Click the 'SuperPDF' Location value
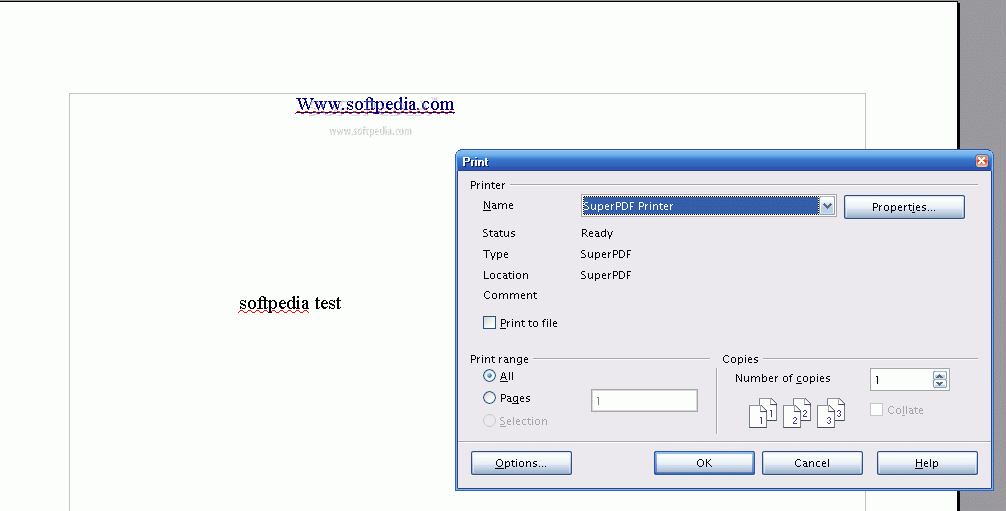Image resolution: width=1006 pixels, height=511 pixels. click(x=606, y=275)
